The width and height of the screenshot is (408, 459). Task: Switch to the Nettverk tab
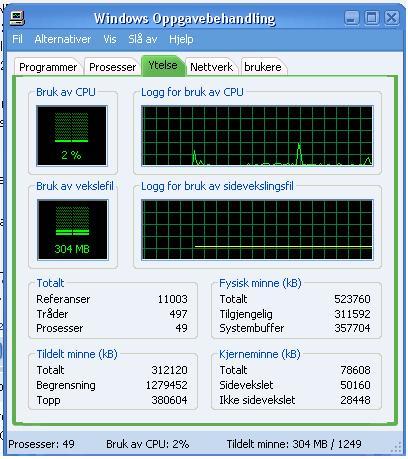pos(211,67)
